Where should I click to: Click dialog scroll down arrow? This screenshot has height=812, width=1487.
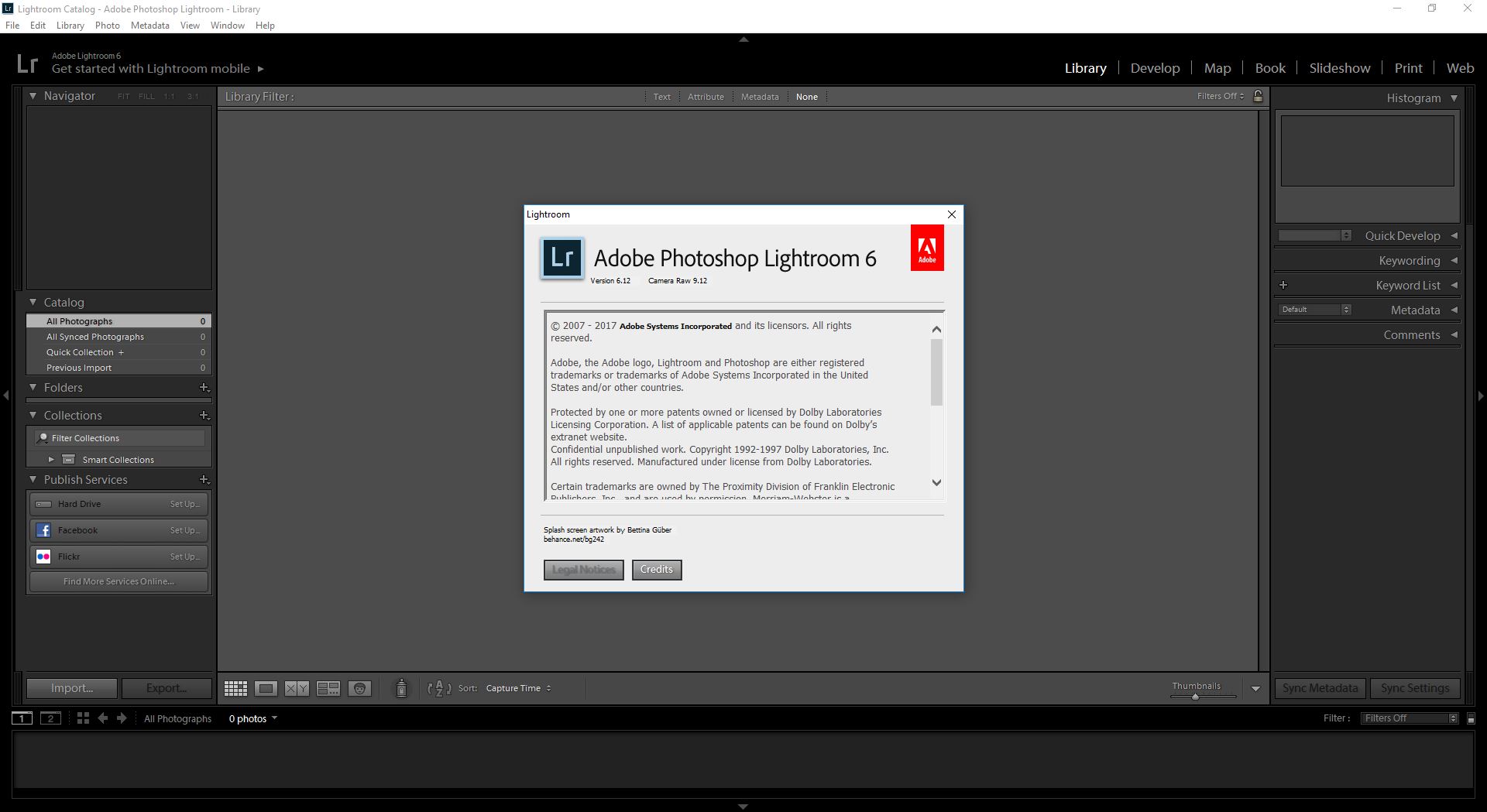pos(936,482)
